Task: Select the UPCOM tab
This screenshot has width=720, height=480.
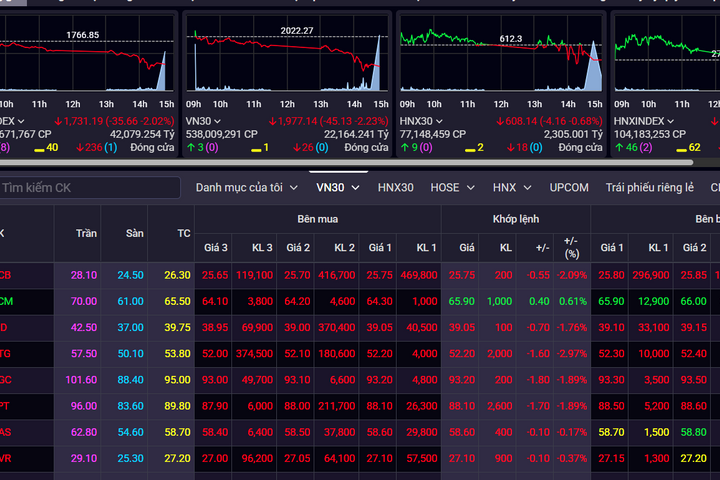Action: [569, 187]
